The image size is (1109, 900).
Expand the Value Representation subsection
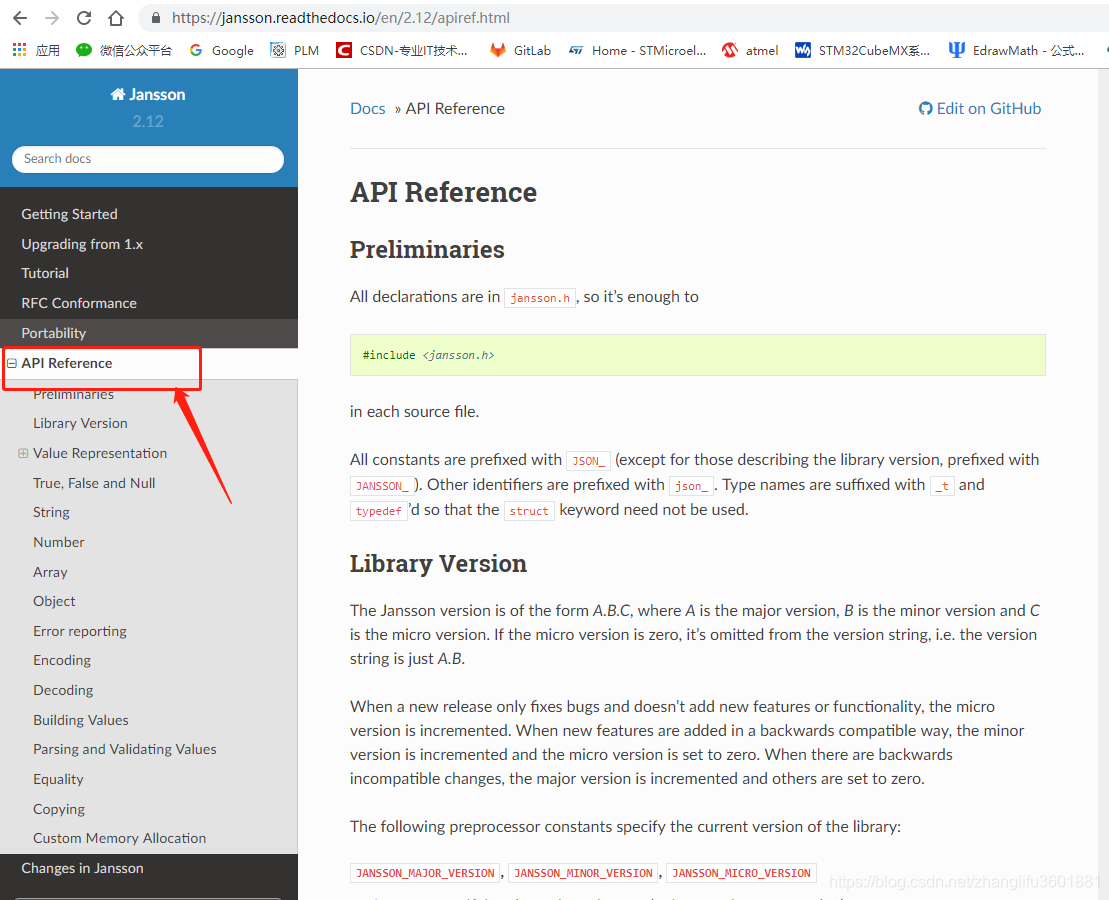(x=23, y=453)
